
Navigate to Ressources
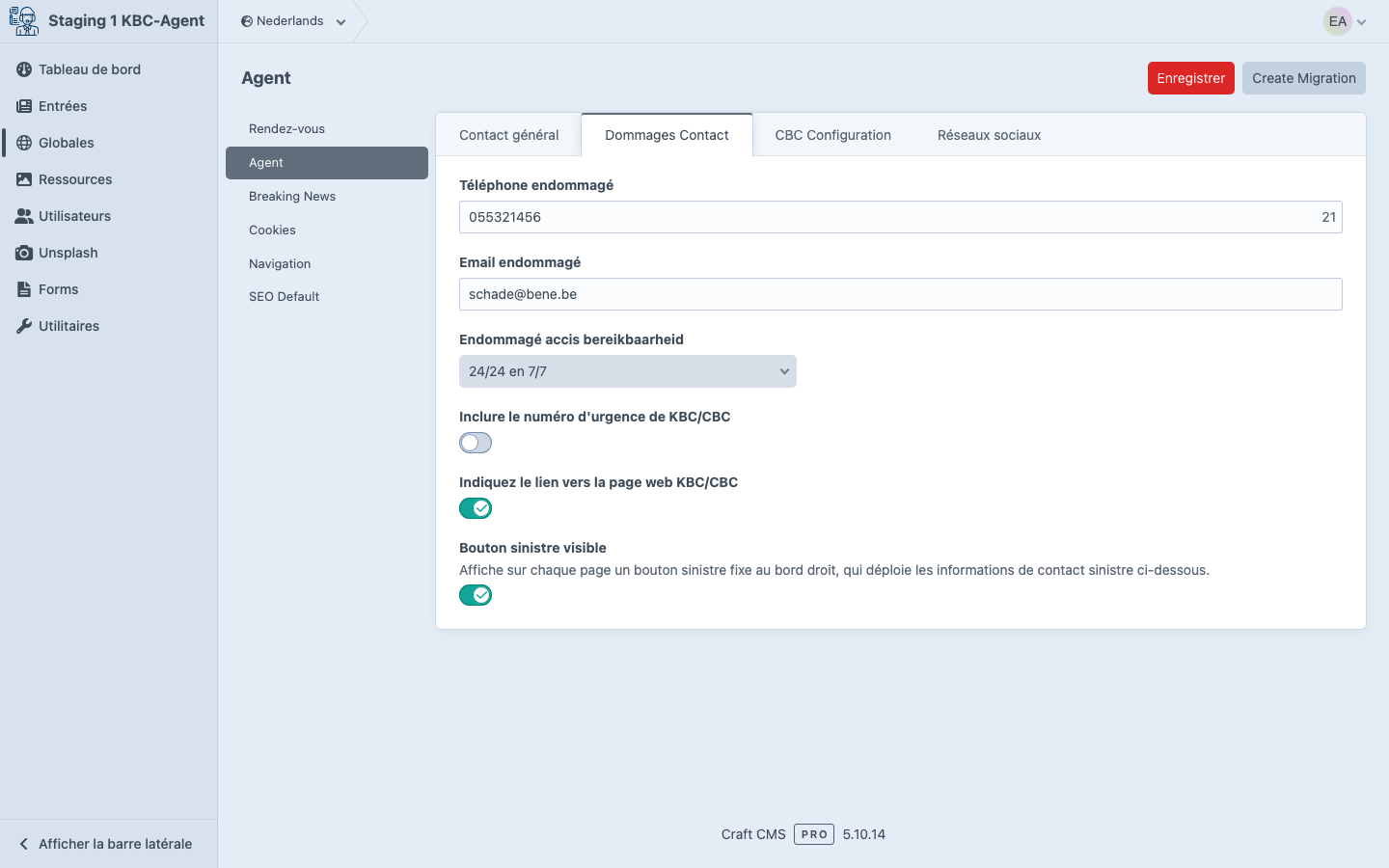(x=108, y=179)
